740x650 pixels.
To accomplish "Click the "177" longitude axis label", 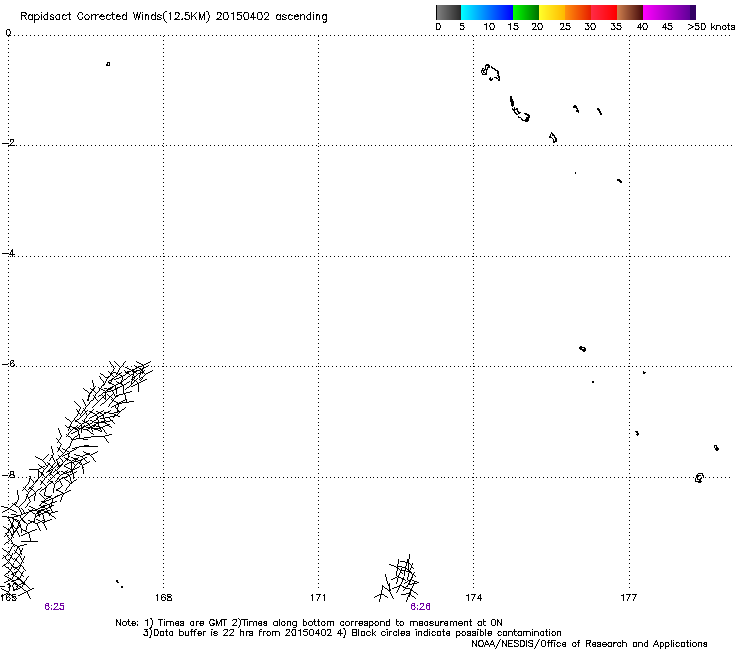I will pos(628,598).
